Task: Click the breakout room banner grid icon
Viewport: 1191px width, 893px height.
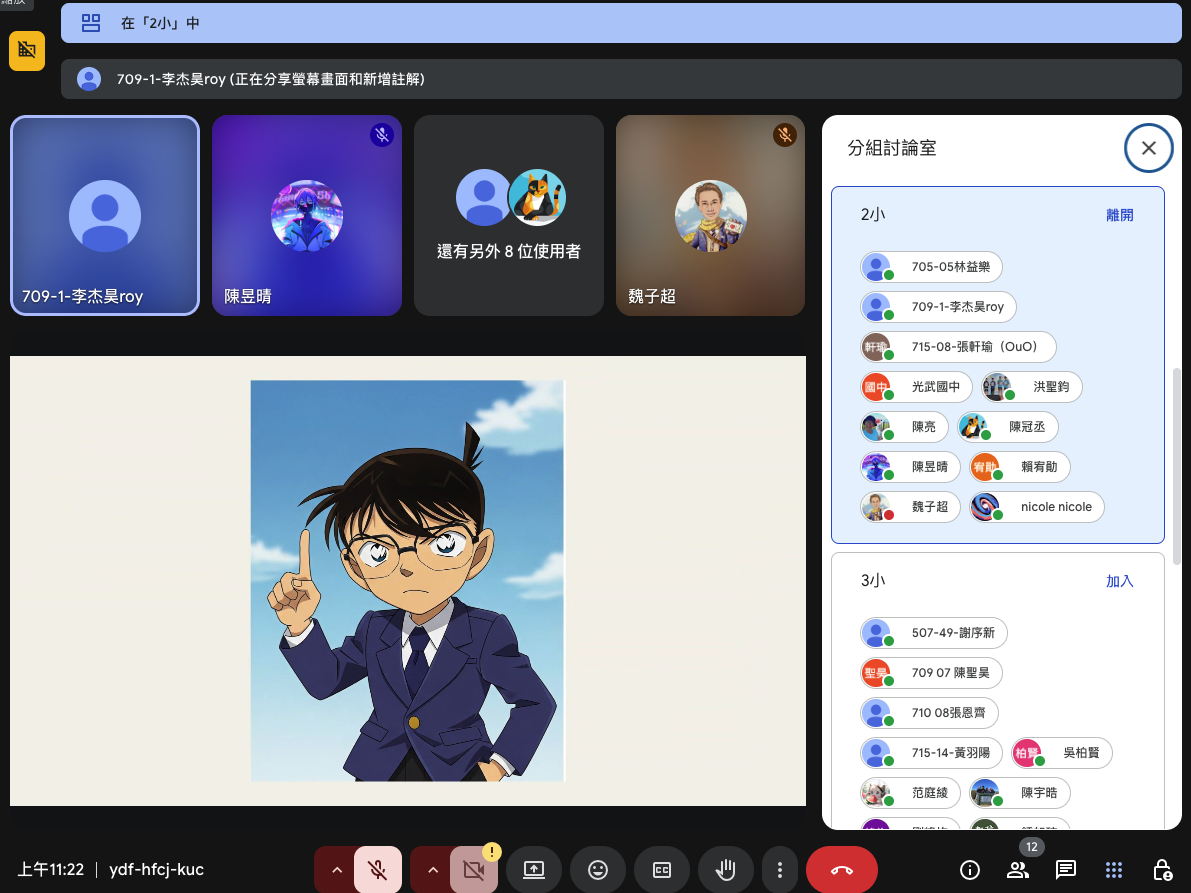Action: (x=91, y=24)
